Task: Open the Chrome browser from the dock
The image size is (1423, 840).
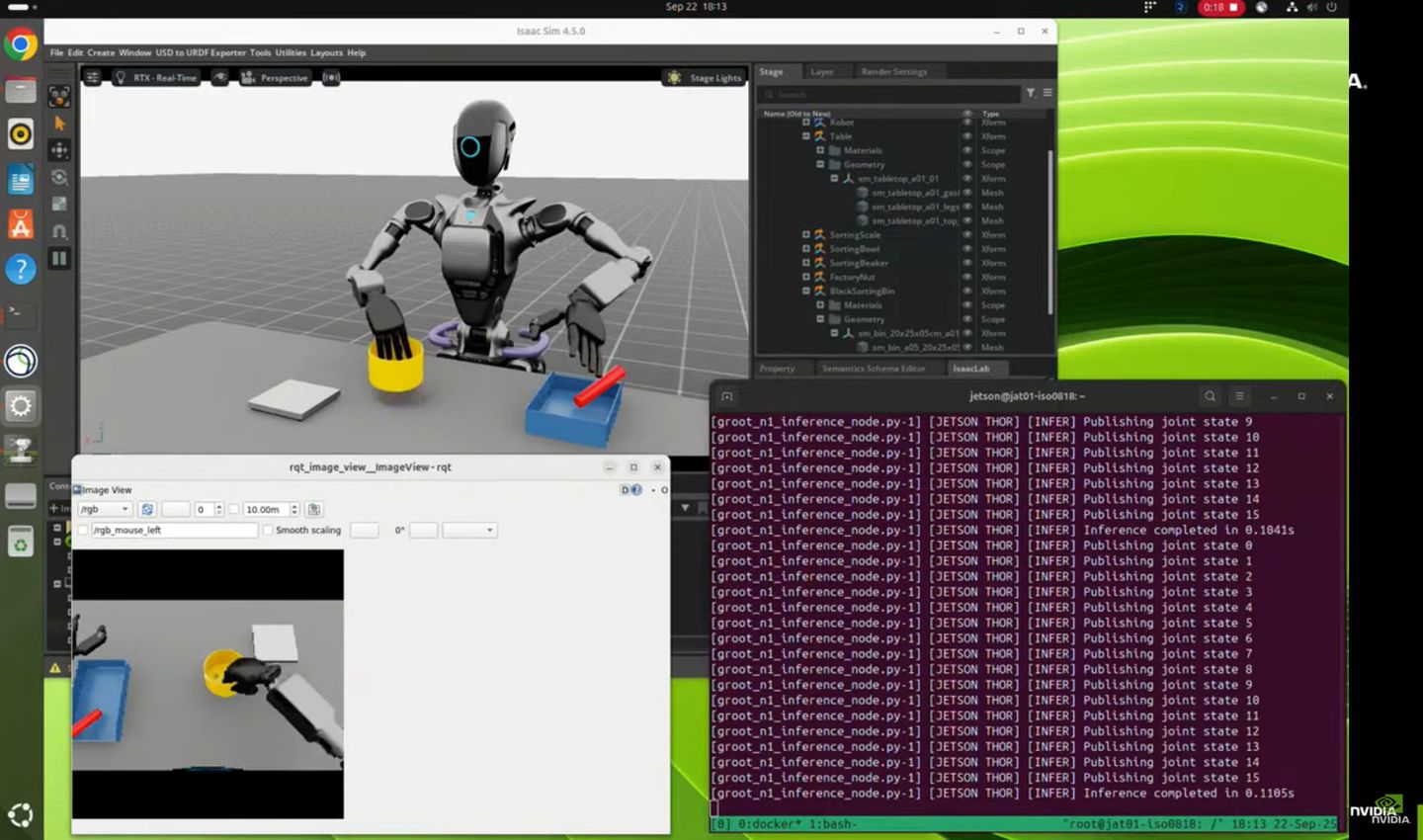Action: (21, 44)
